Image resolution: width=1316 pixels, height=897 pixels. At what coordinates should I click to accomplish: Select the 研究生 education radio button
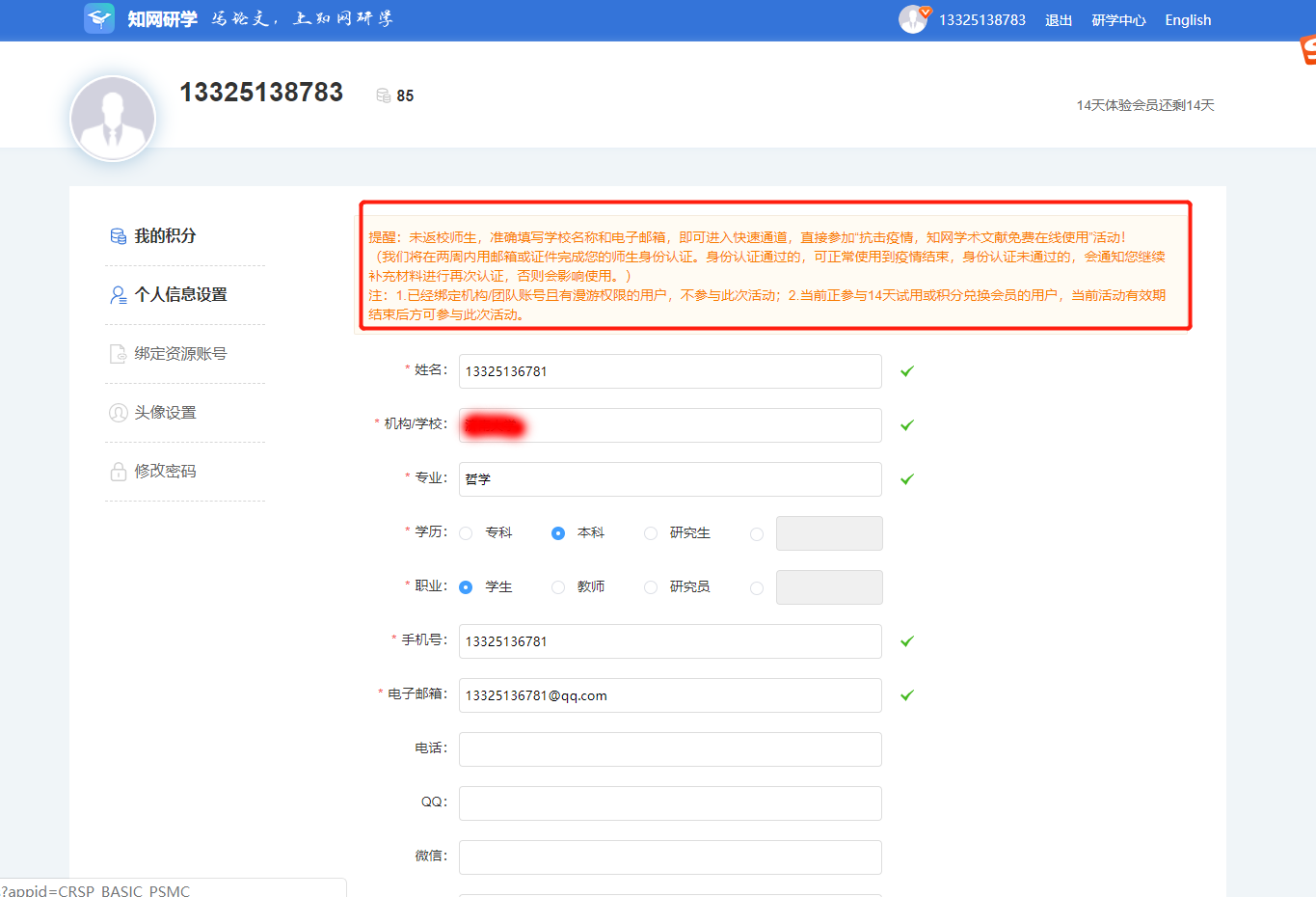coord(651,533)
